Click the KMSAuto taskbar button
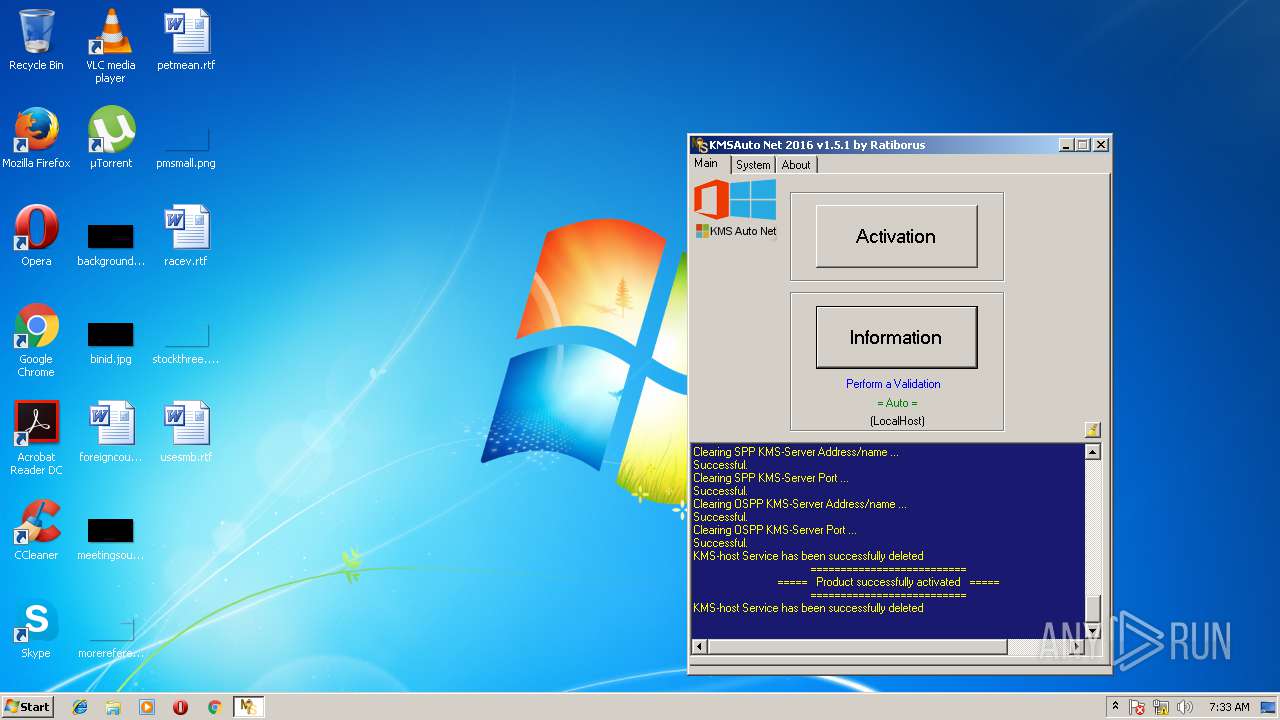Viewport: 1280px width, 720px height. coord(248,707)
